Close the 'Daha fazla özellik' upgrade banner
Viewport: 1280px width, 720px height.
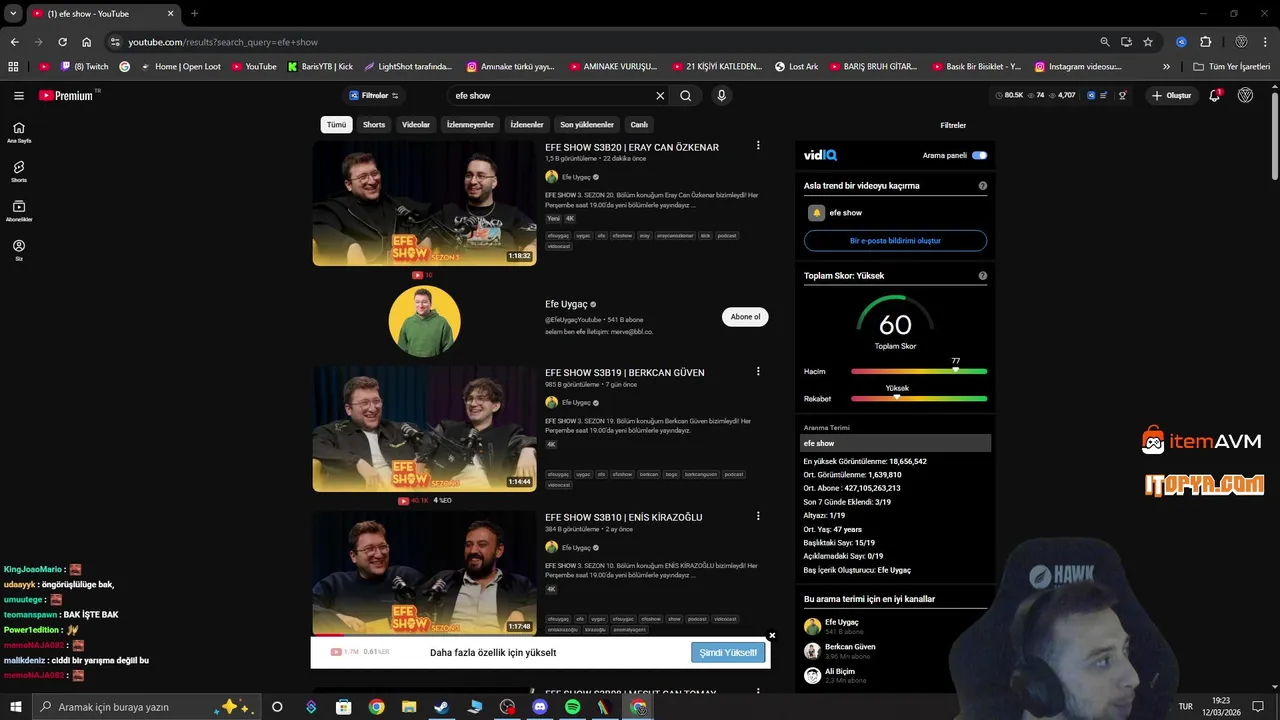pyautogui.click(x=772, y=635)
